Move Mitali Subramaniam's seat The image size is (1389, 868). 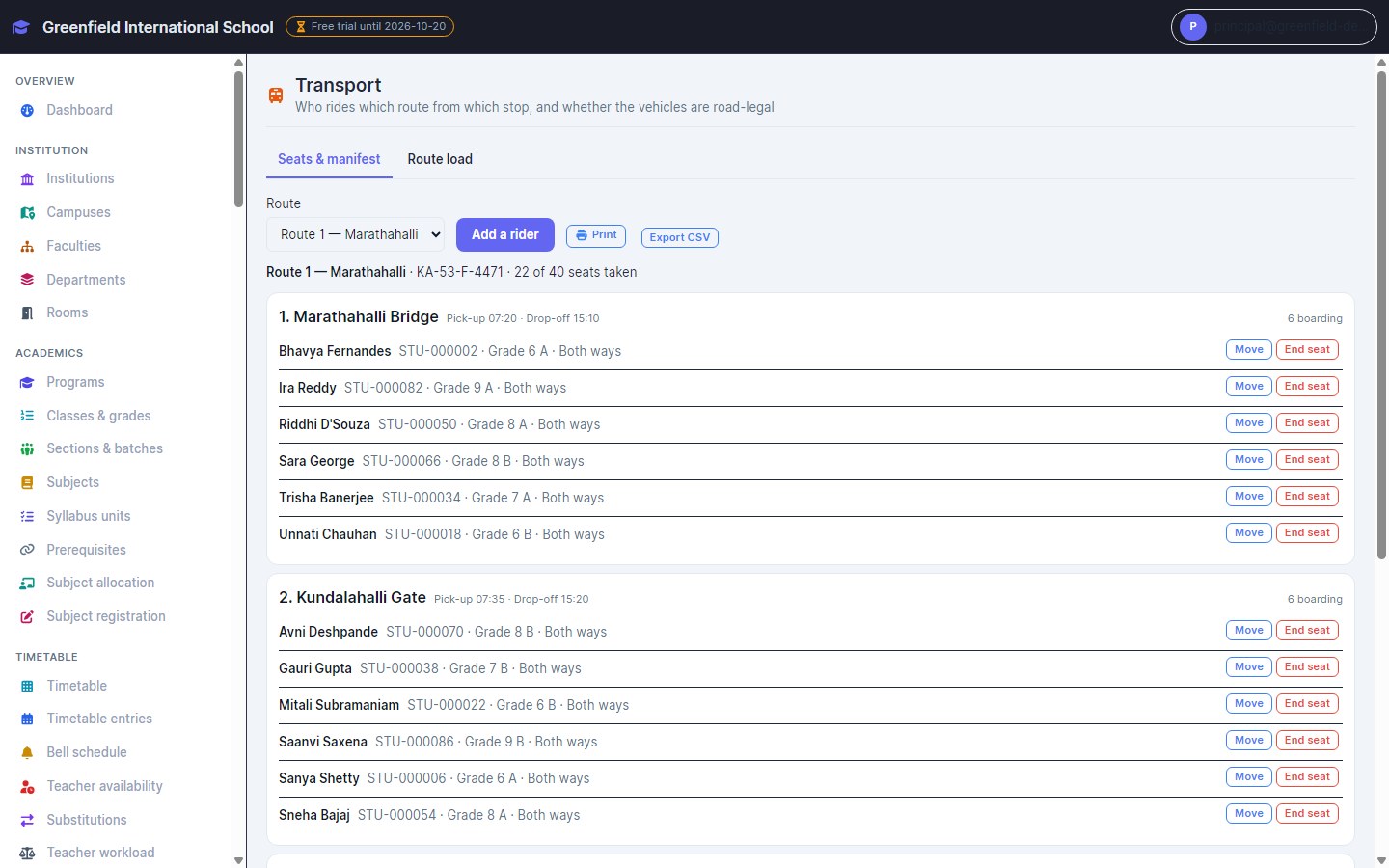click(1249, 704)
